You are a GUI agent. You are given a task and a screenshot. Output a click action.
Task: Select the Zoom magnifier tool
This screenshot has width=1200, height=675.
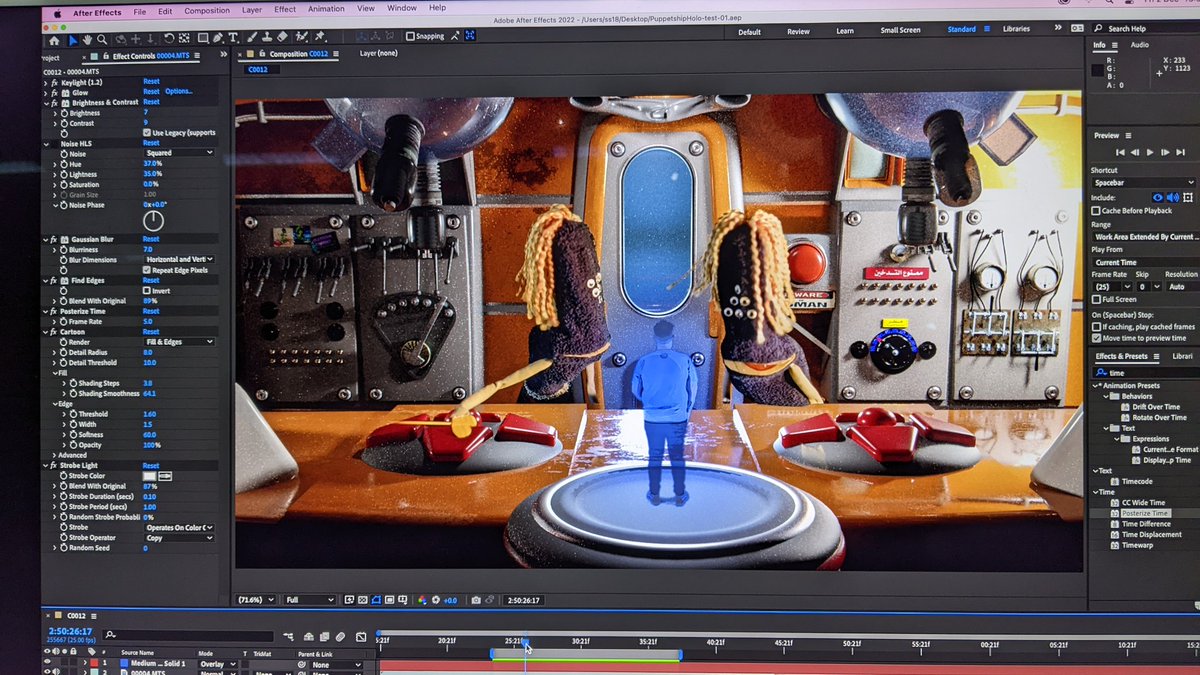point(102,40)
